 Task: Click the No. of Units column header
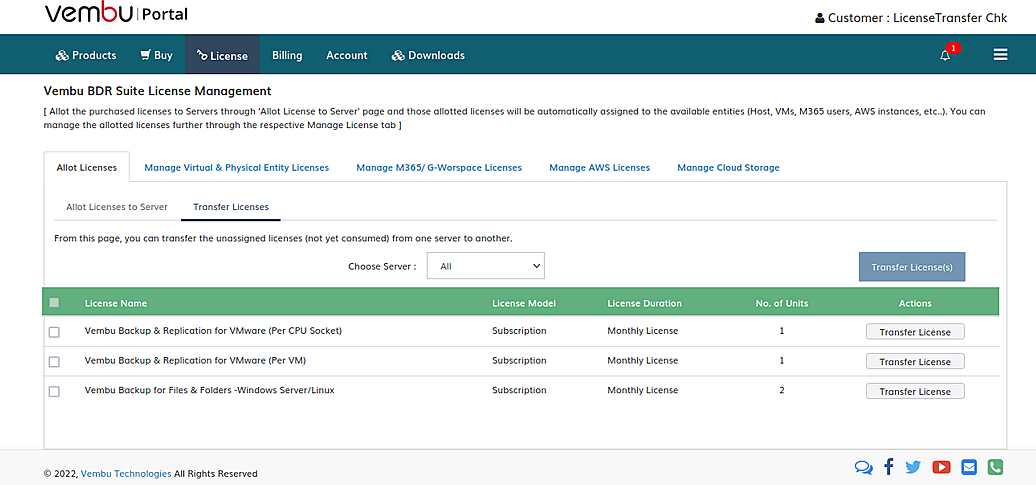click(x=782, y=303)
